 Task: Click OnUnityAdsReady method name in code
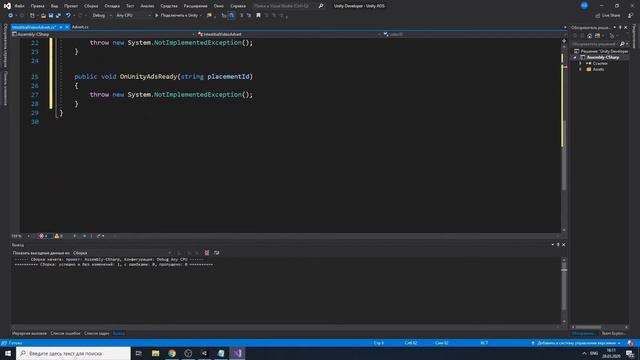tap(149, 76)
